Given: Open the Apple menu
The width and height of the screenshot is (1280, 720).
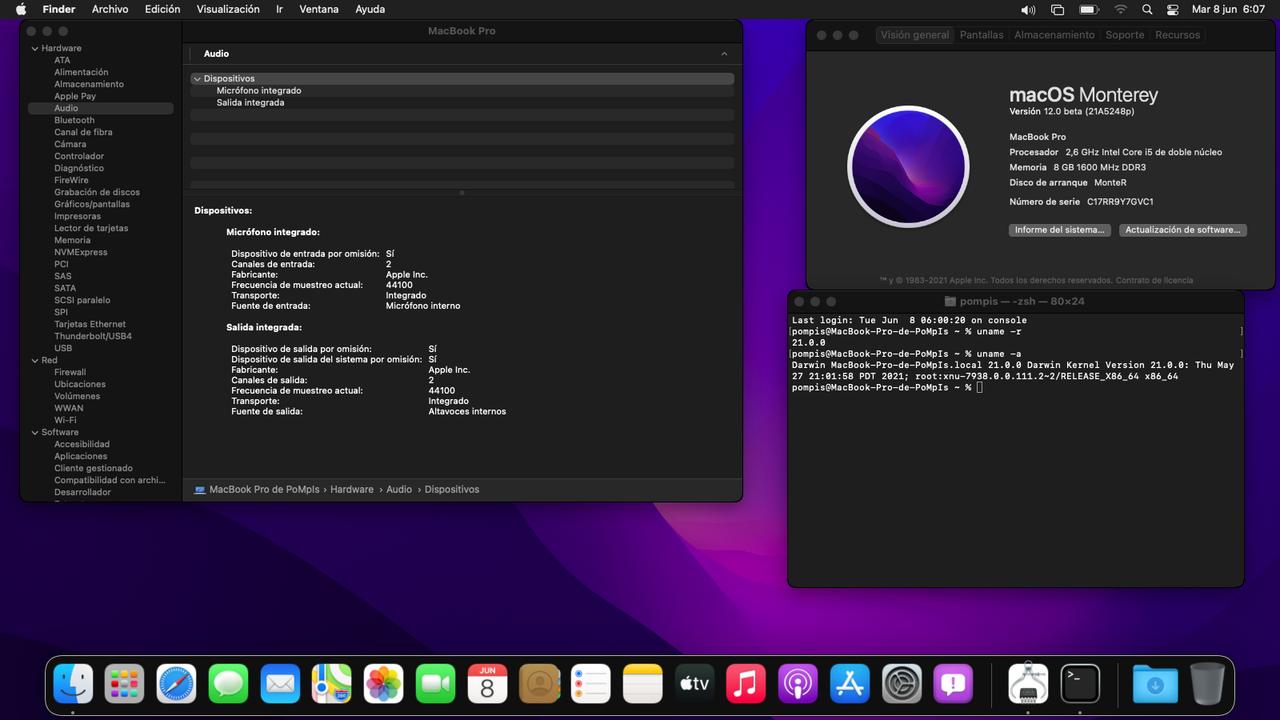Looking at the screenshot, I should (x=21, y=9).
